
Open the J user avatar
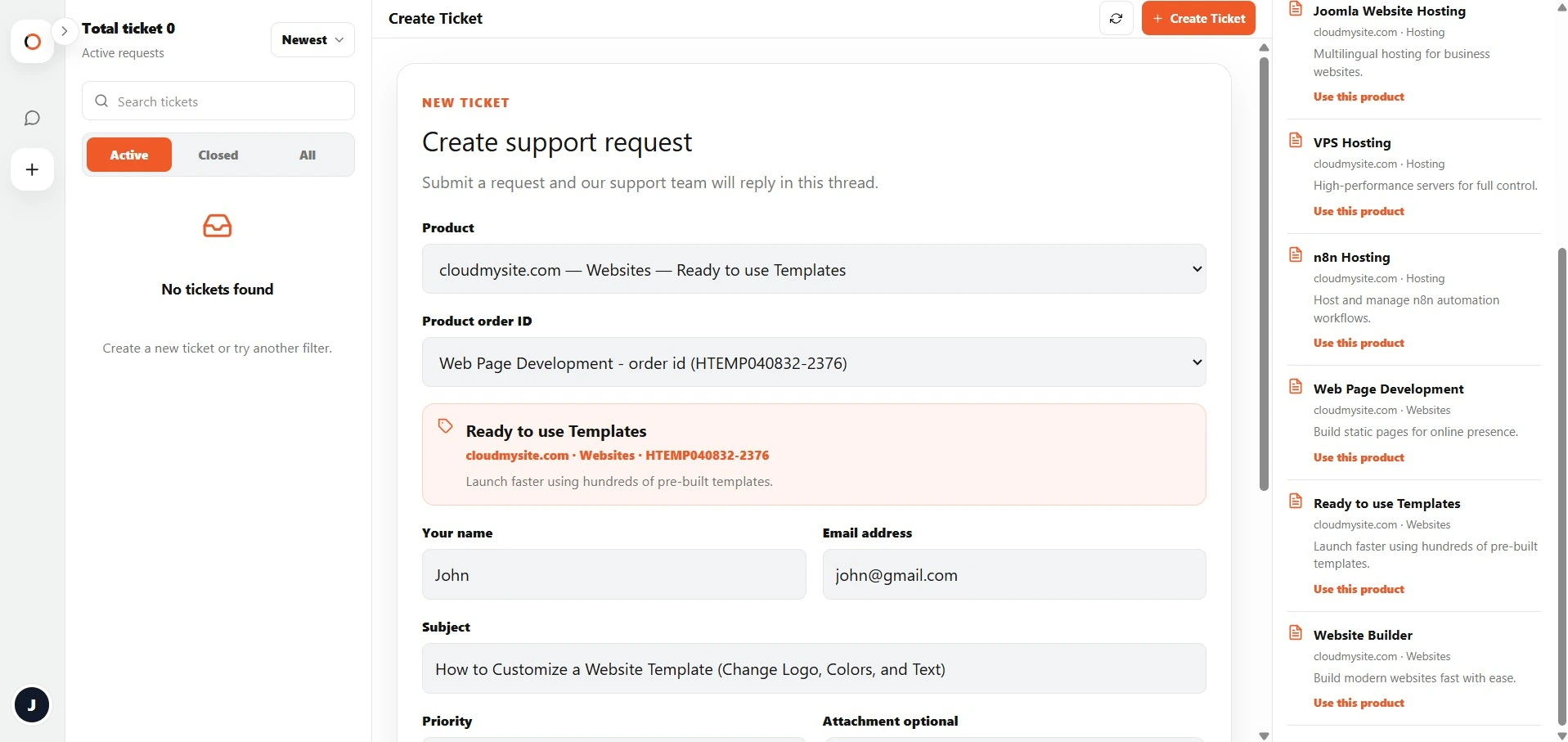(x=32, y=705)
